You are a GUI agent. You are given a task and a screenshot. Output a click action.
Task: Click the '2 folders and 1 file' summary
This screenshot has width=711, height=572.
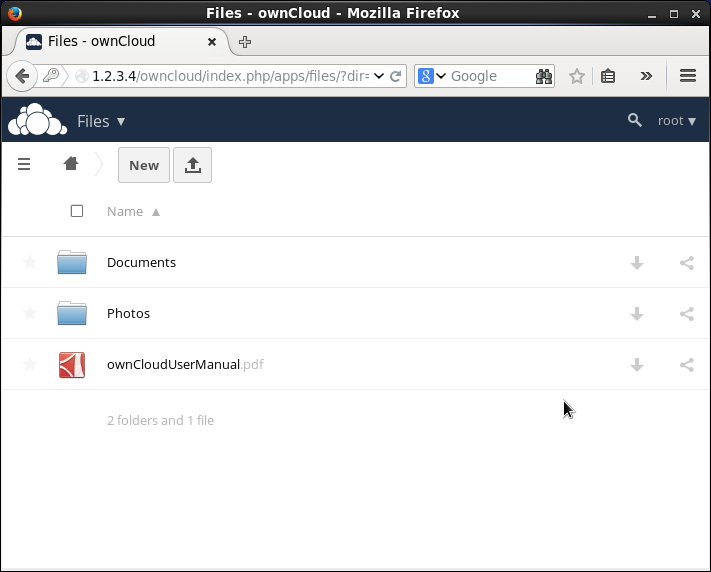tap(160, 420)
